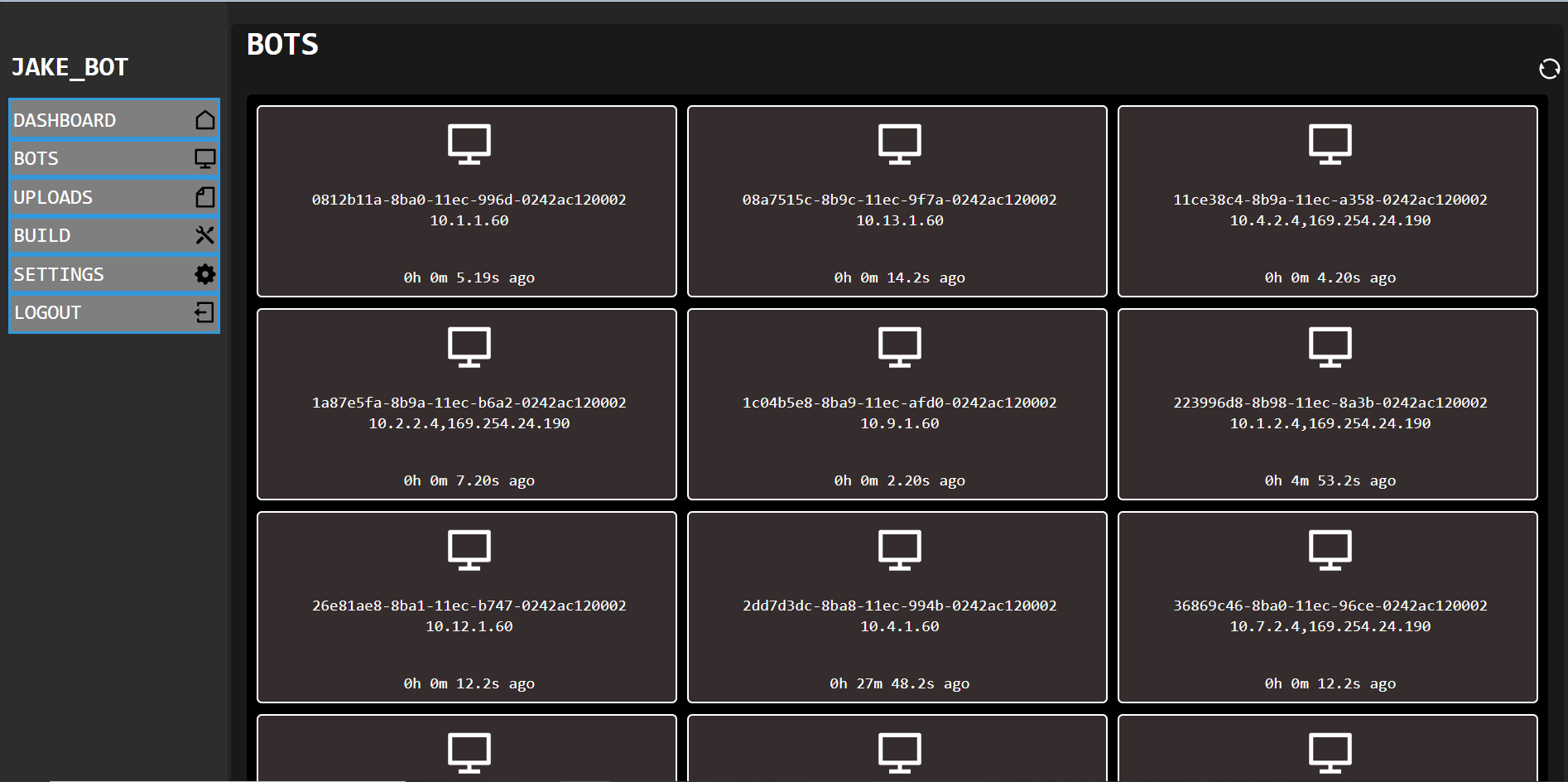This screenshot has width=1568, height=782.
Task: Click IP address 10.1.2.4,169.254.24.190
Action: pos(1330,423)
